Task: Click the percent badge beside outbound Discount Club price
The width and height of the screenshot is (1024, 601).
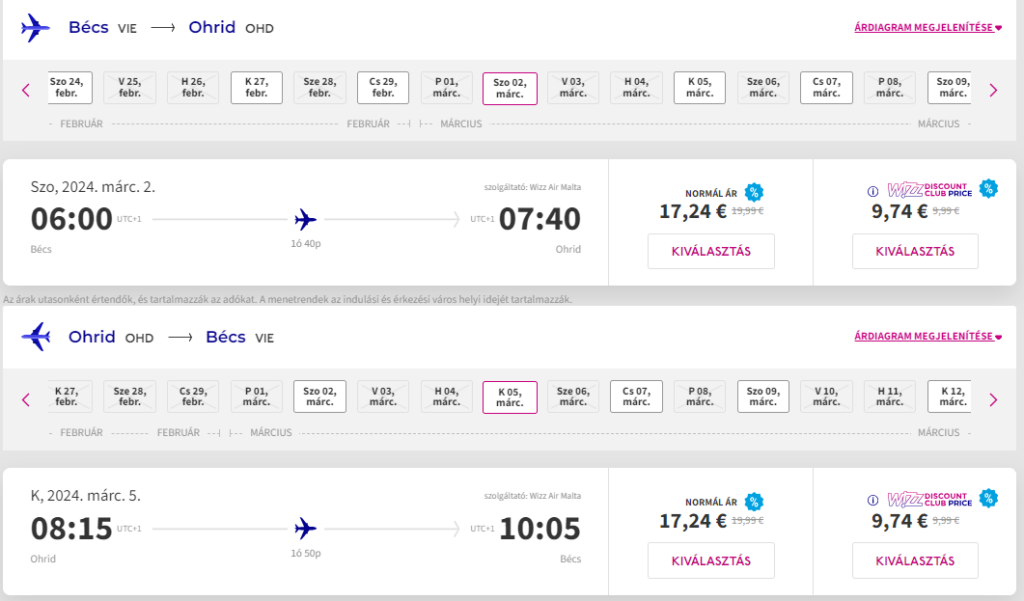Action: coord(989,188)
